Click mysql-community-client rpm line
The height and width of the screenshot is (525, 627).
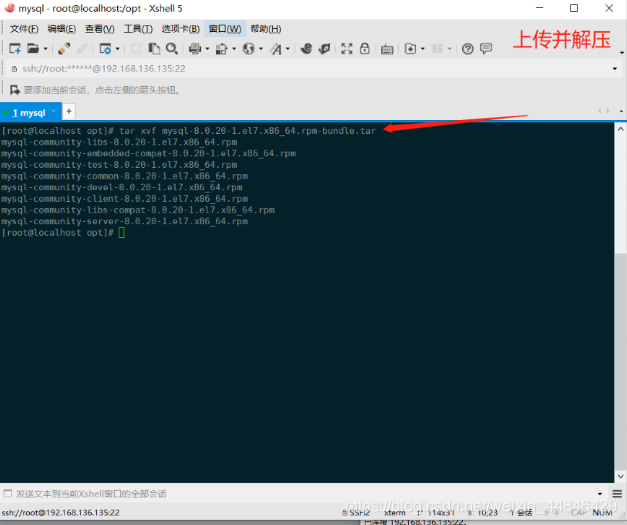click(x=124, y=199)
